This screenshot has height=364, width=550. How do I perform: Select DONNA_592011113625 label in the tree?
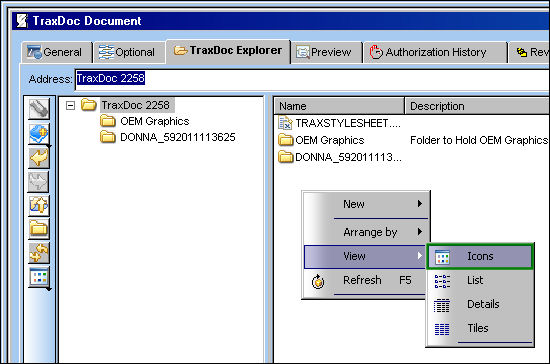[178, 137]
